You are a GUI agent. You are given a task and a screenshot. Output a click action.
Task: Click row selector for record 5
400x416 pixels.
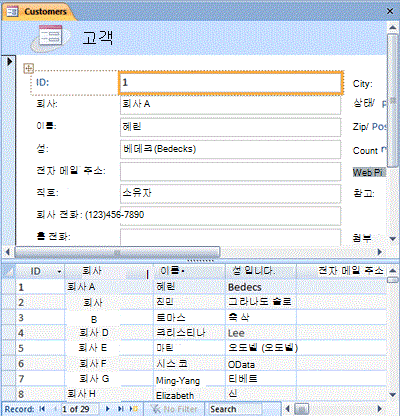[9, 348]
